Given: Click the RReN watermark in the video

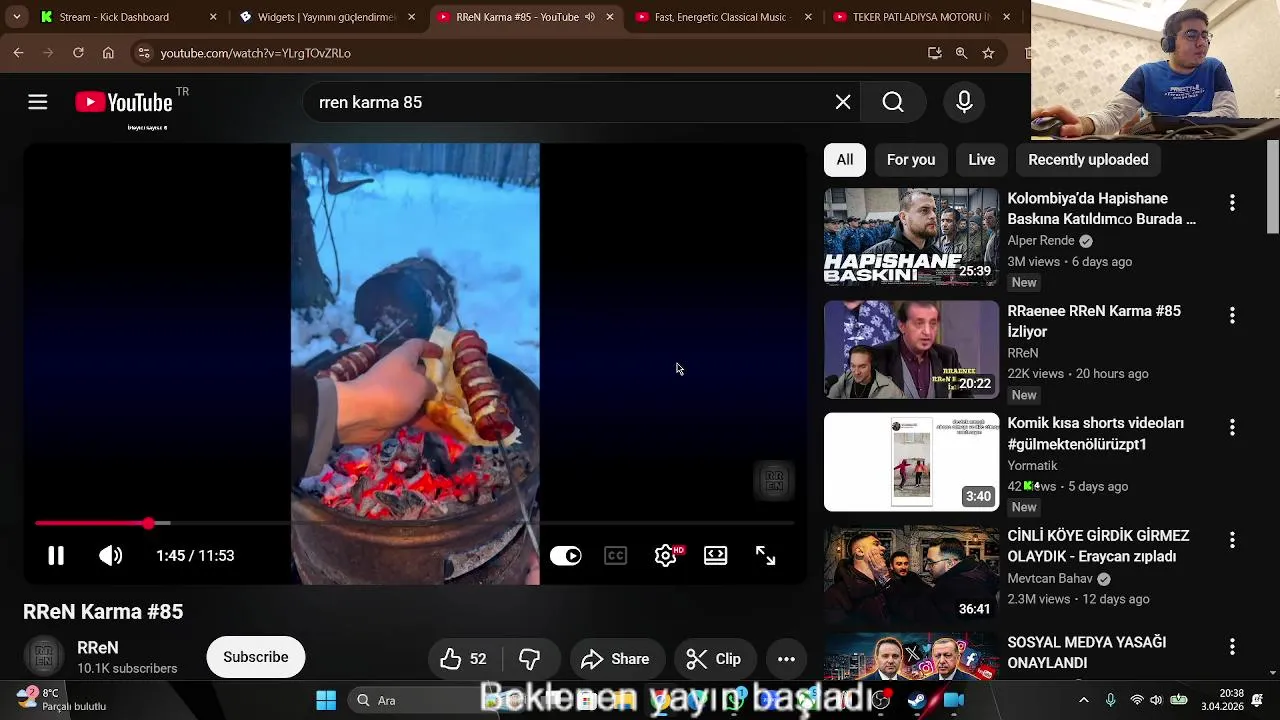Looking at the screenshot, I should pyautogui.click(x=774, y=481).
